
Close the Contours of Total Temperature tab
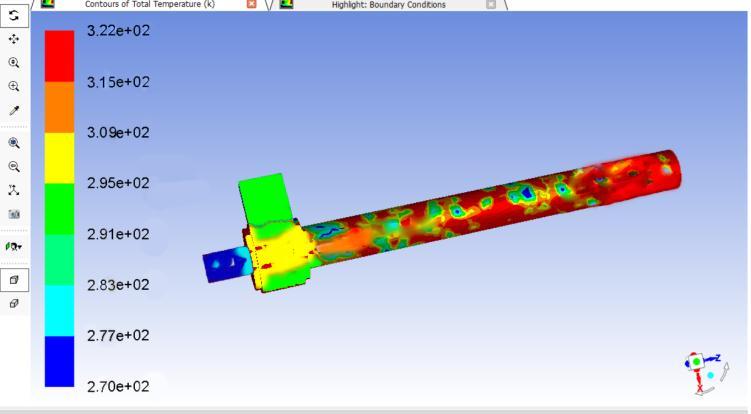(251, 4)
